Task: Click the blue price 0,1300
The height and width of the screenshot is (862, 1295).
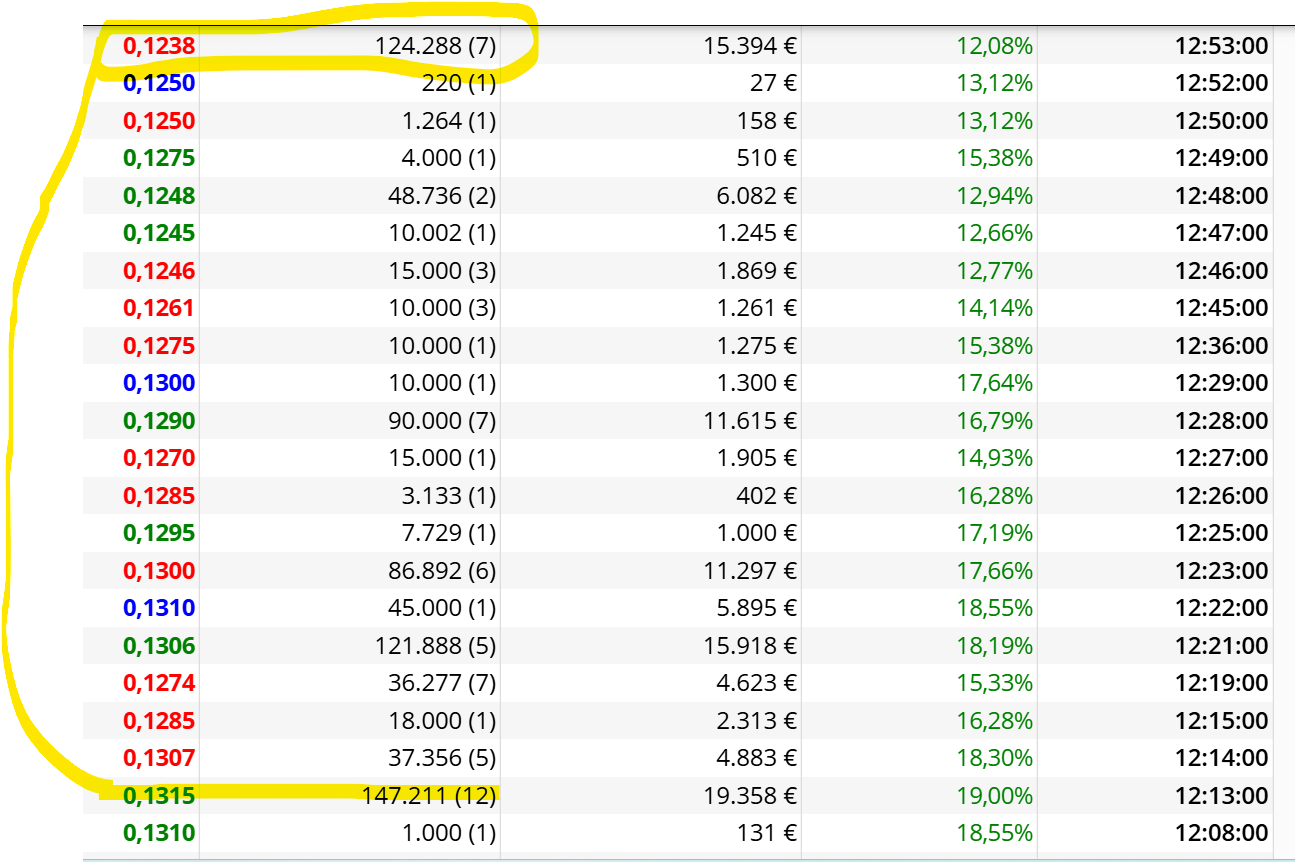Action: [x=159, y=383]
